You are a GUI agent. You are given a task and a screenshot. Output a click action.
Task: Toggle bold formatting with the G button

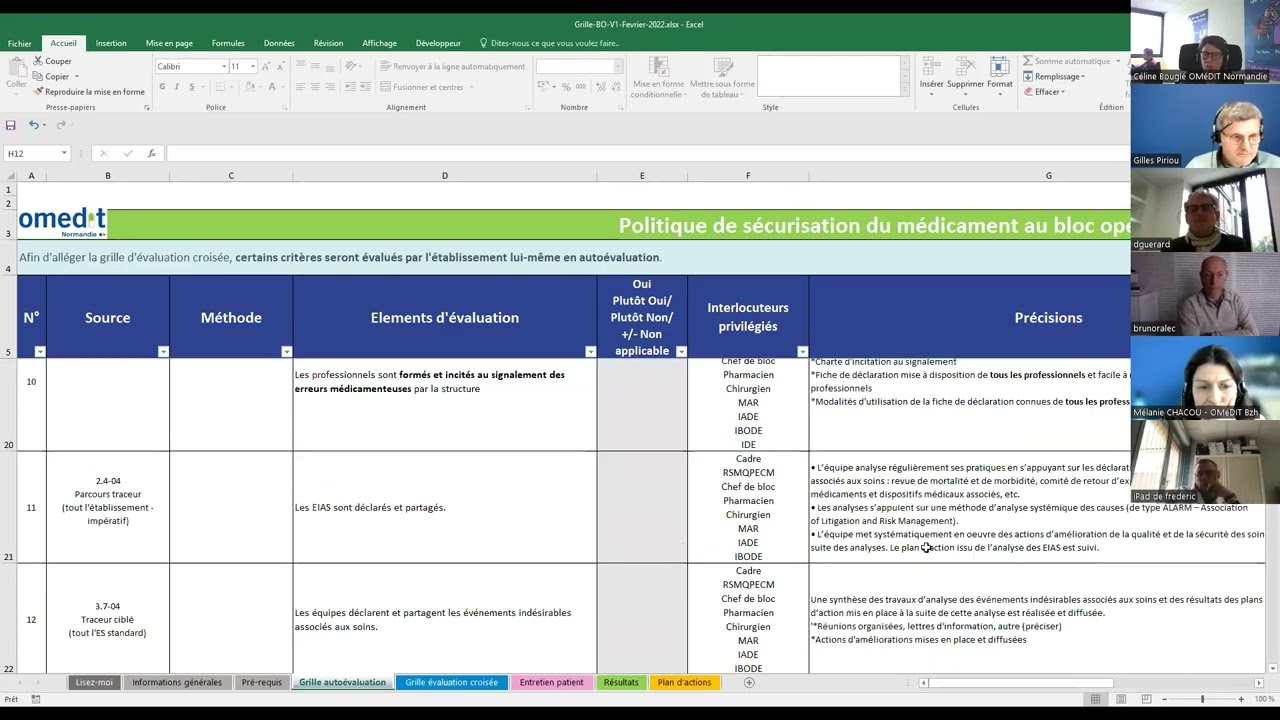(x=162, y=87)
